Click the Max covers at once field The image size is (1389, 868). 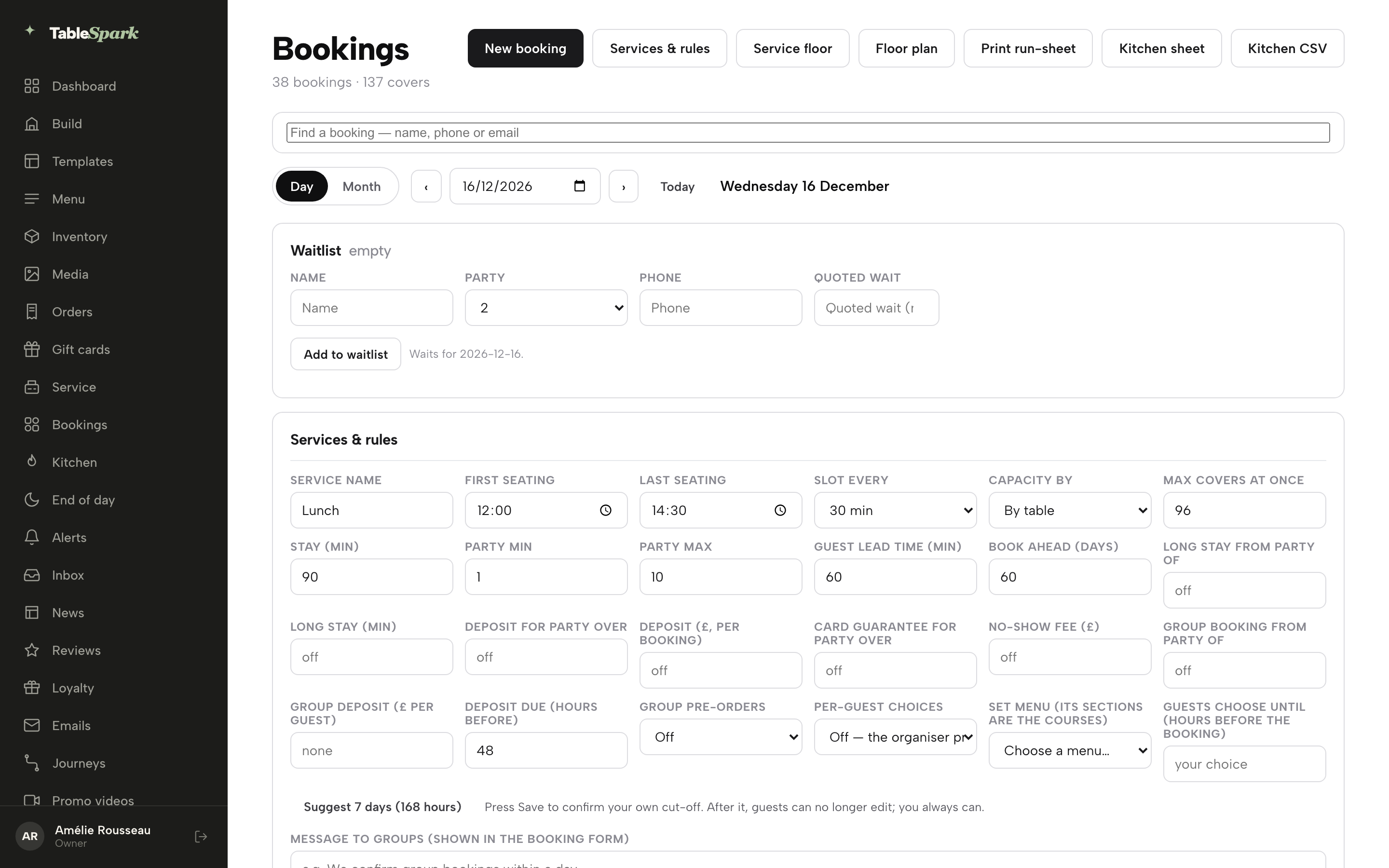coord(1244,510)
